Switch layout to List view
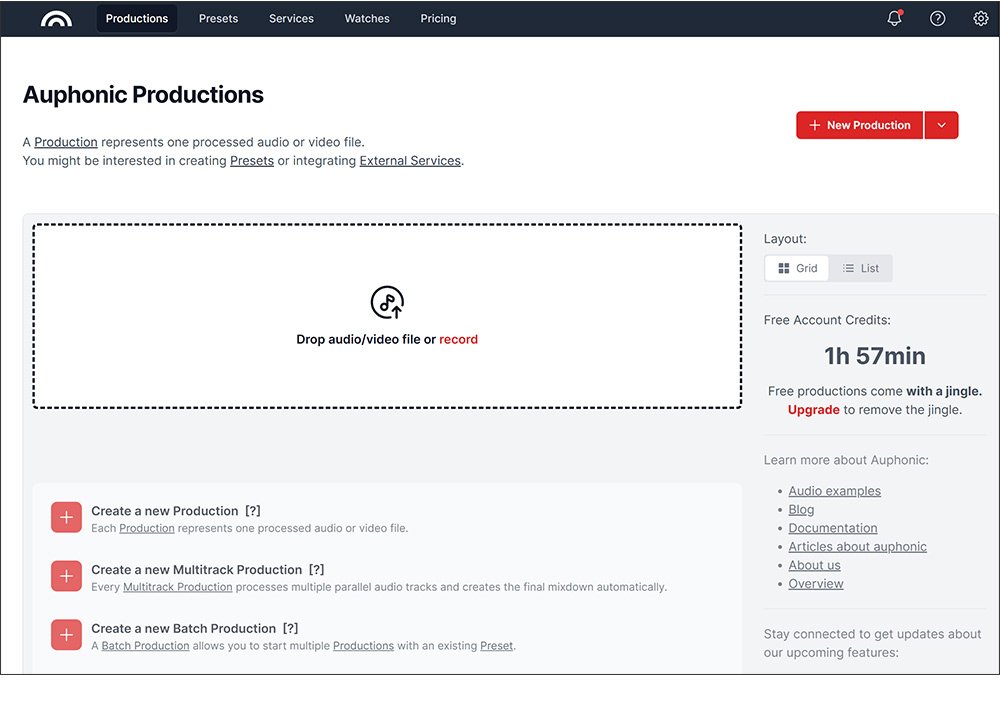Screen dimensions: 1000x704 [x=860, y=268]
